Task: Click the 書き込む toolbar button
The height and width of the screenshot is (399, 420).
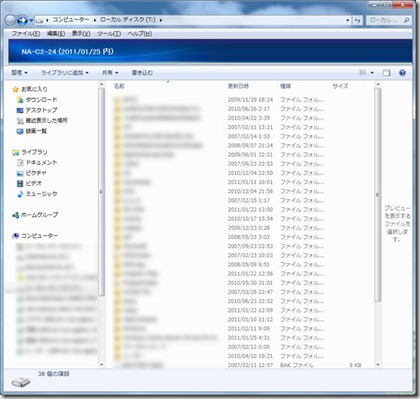Action: coord(142,73)
